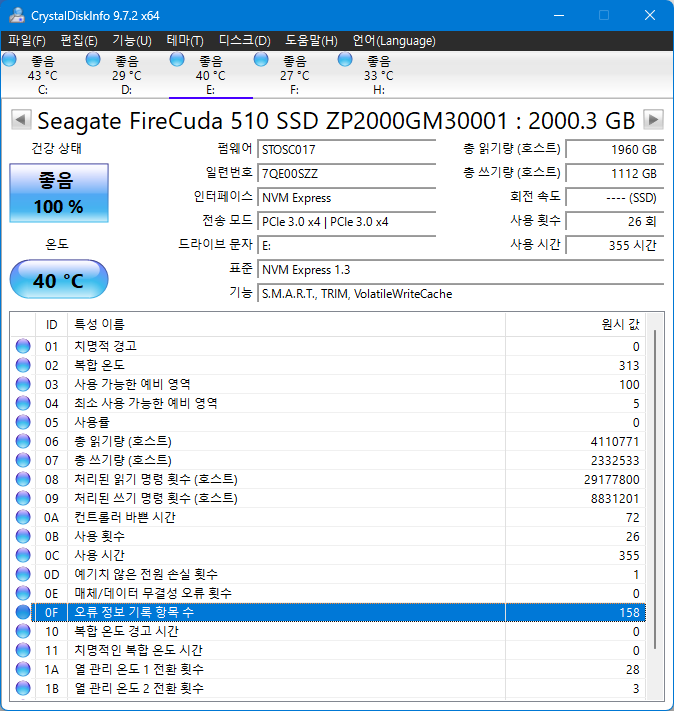Minimize the CrystalDiskInfo window

(x=559, y=15)
